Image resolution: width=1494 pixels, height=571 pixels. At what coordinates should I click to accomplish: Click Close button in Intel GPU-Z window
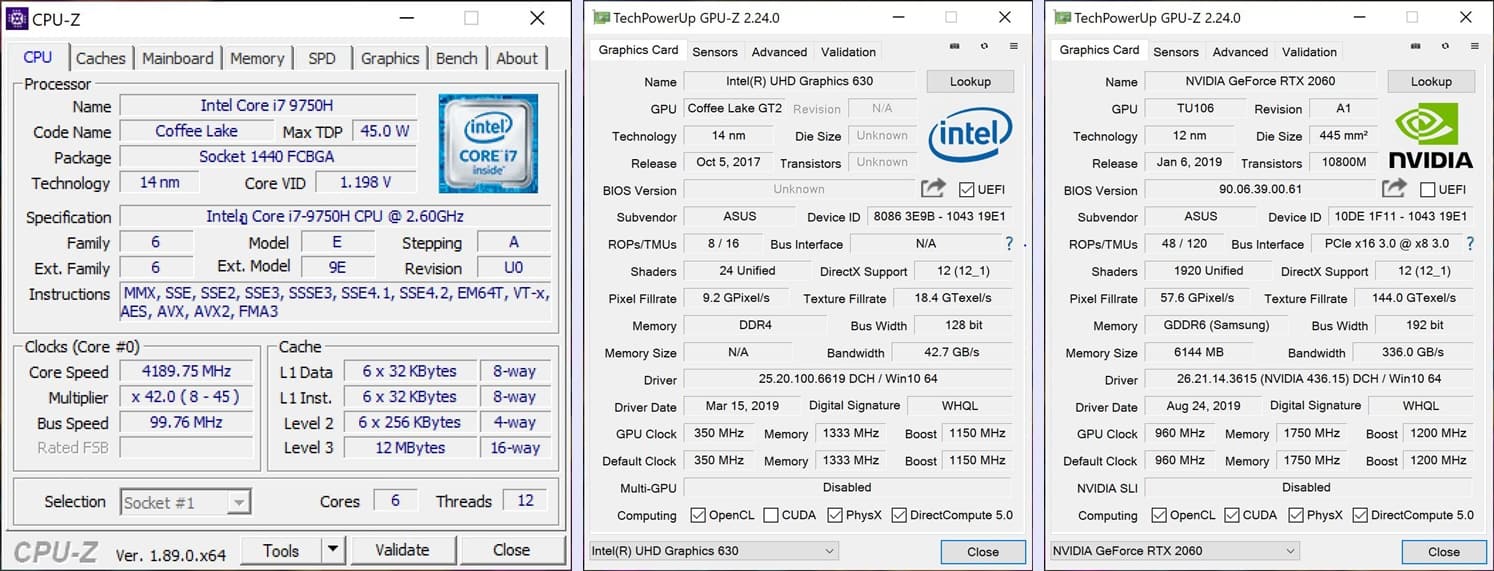coord(983,551)
